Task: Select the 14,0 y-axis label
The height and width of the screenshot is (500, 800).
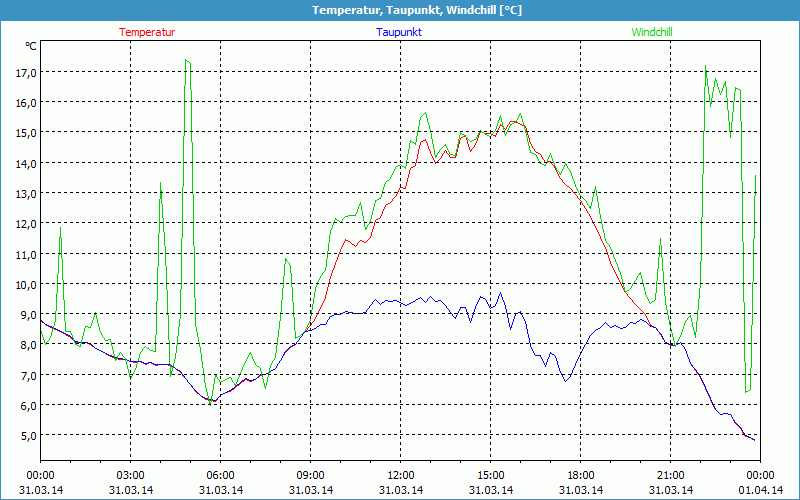Action: click(x=26, y=163)
